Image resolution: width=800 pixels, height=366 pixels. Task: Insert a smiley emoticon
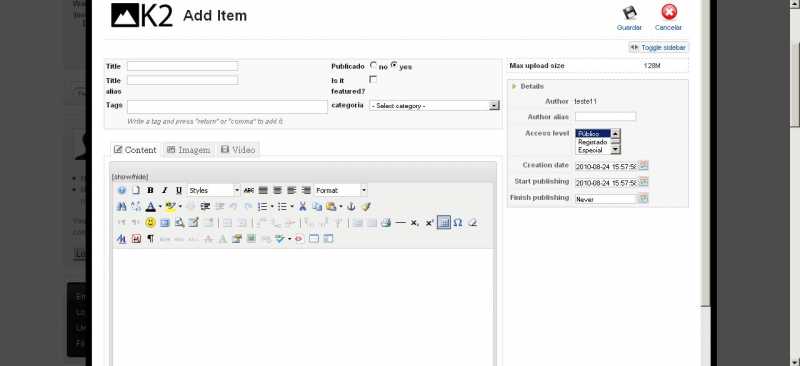[x=150, y=223]
